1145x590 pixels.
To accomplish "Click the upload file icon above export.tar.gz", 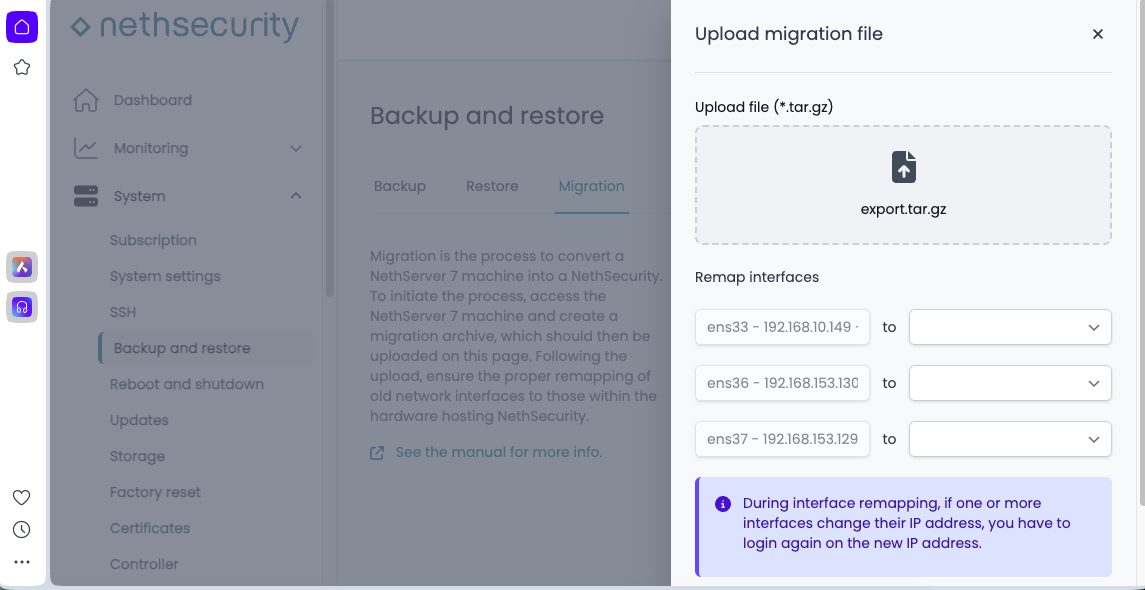I will [903, 167].
